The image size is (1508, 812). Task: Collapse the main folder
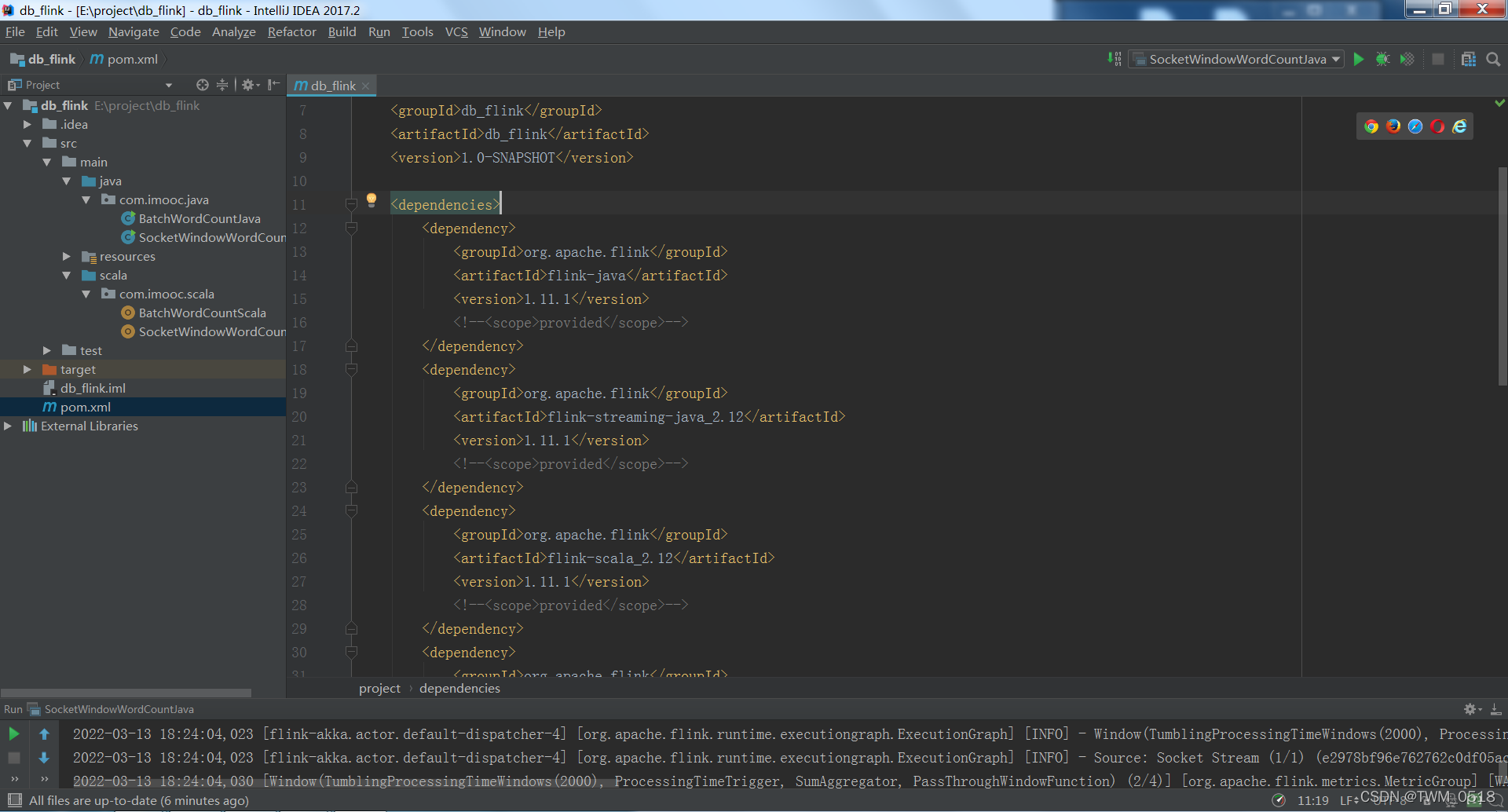(x=47, y=162)
